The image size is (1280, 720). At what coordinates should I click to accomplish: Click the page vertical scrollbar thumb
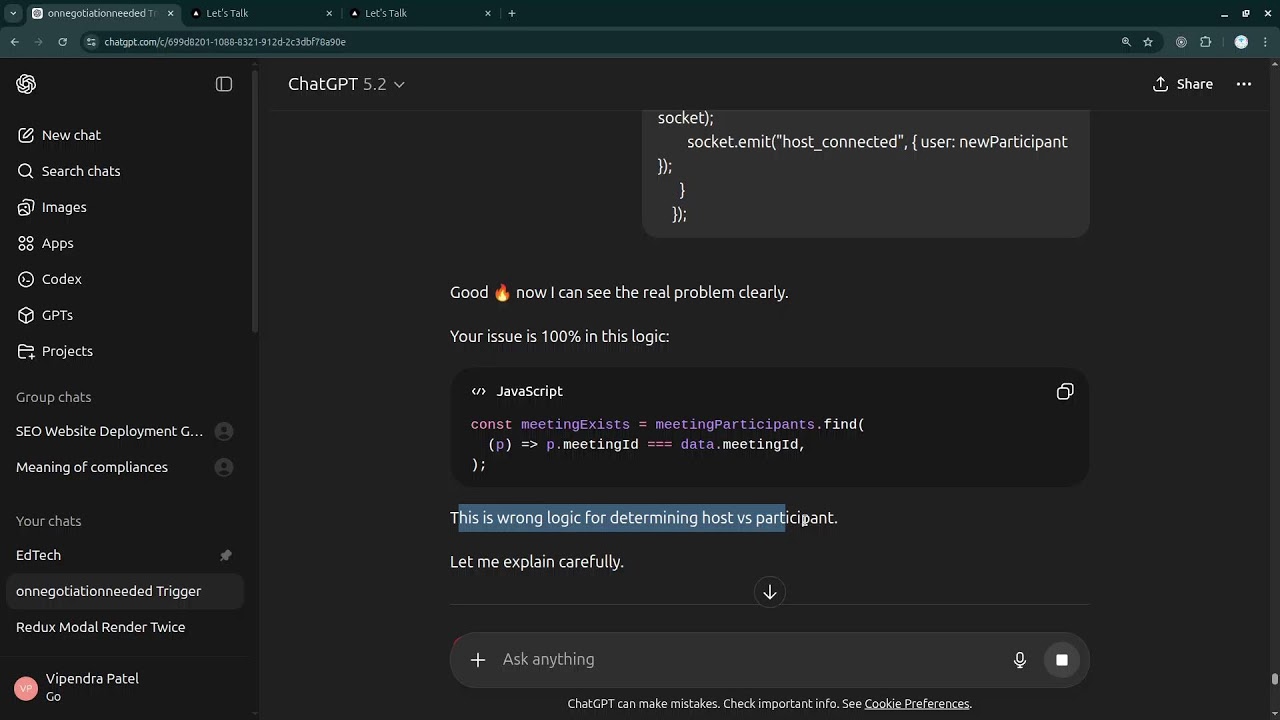tap(1274, 680)
